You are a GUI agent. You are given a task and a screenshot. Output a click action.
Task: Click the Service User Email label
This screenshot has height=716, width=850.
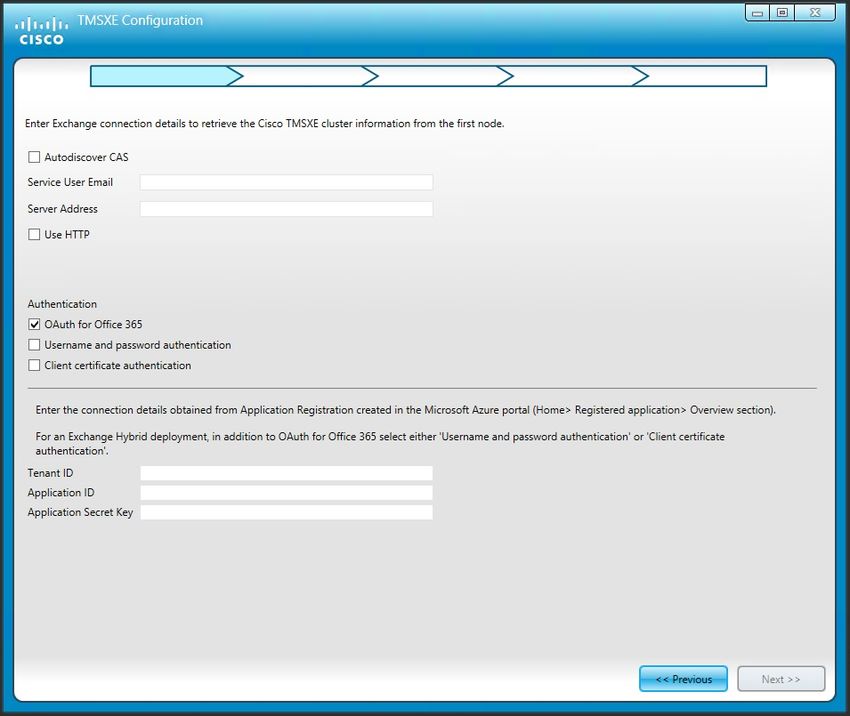pos(70,182)
